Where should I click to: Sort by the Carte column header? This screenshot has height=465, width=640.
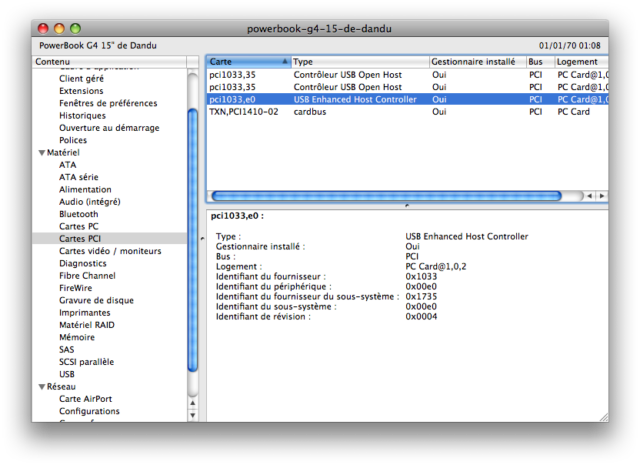pyautogui.click(x=249, y=62)
